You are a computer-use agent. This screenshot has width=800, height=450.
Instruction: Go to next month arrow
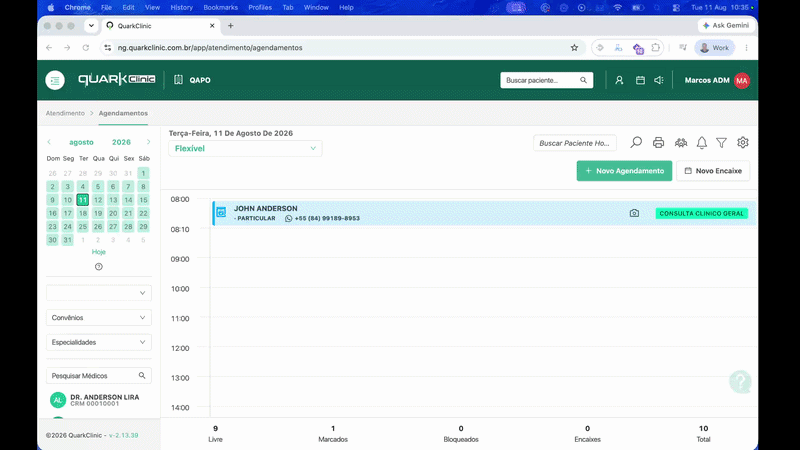point(148,142)
